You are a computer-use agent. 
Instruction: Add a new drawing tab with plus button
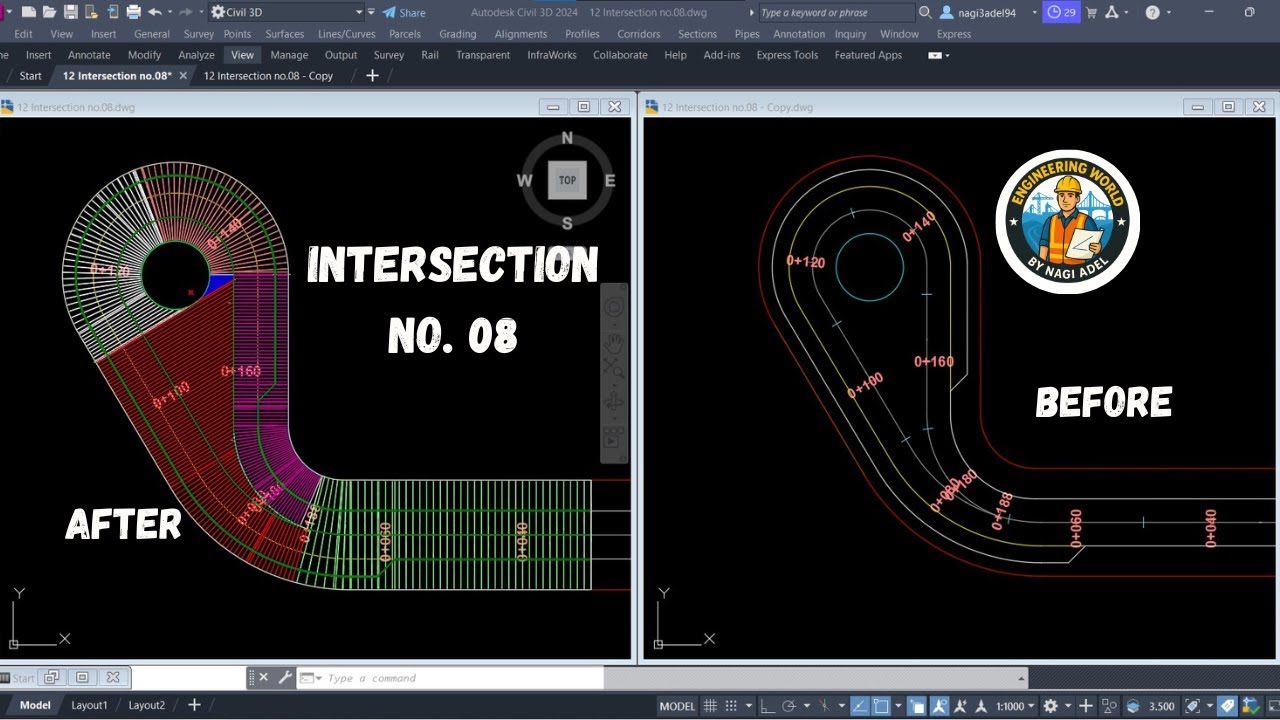pyautogui.click(x=372, y=76)
